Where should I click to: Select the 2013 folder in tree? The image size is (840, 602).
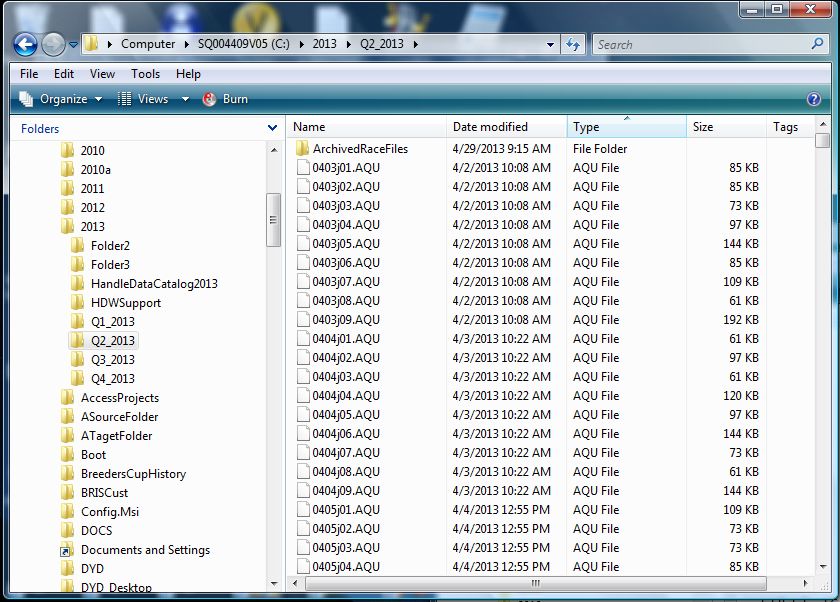tap(92, 227)
